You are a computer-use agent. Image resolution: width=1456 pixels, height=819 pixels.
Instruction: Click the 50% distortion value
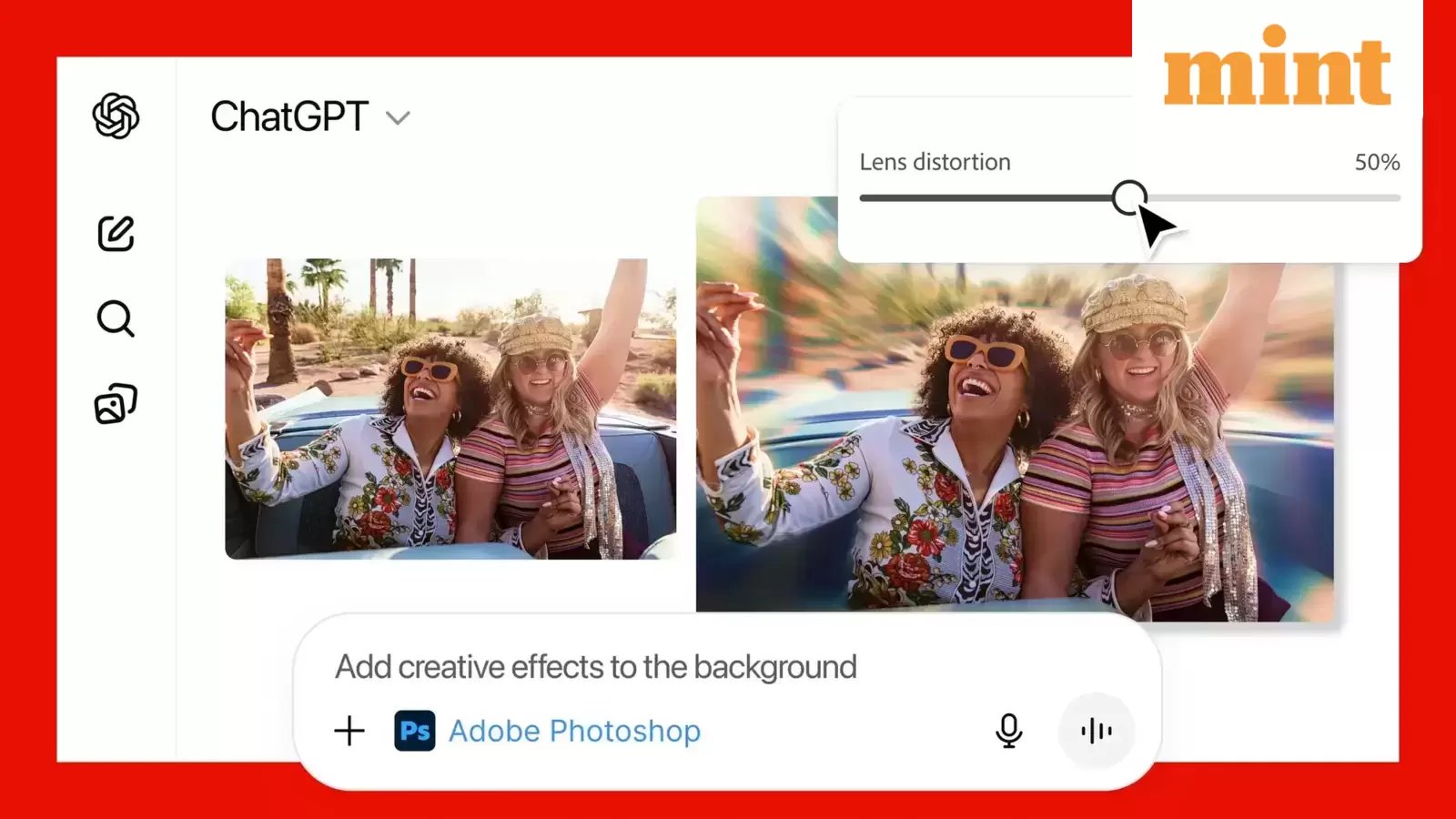[x=1375, y=162]
